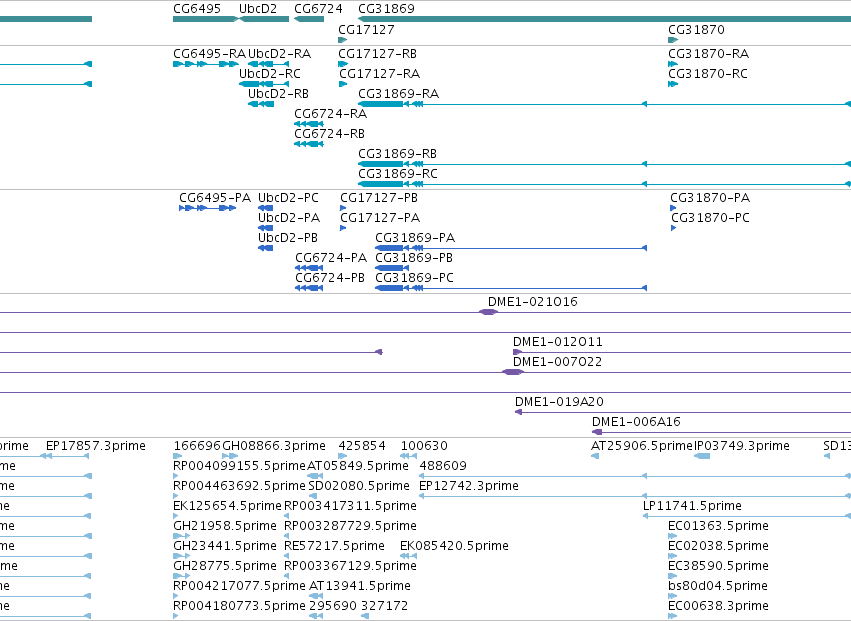Select EST AT25906.5prime label

[x=642, y=446]
